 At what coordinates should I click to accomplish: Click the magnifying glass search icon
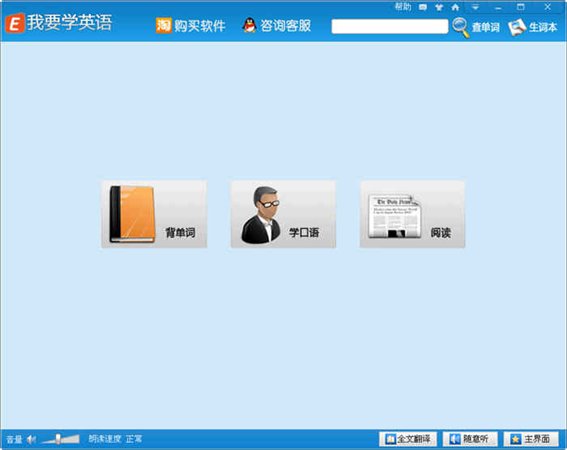click(461, 27)
